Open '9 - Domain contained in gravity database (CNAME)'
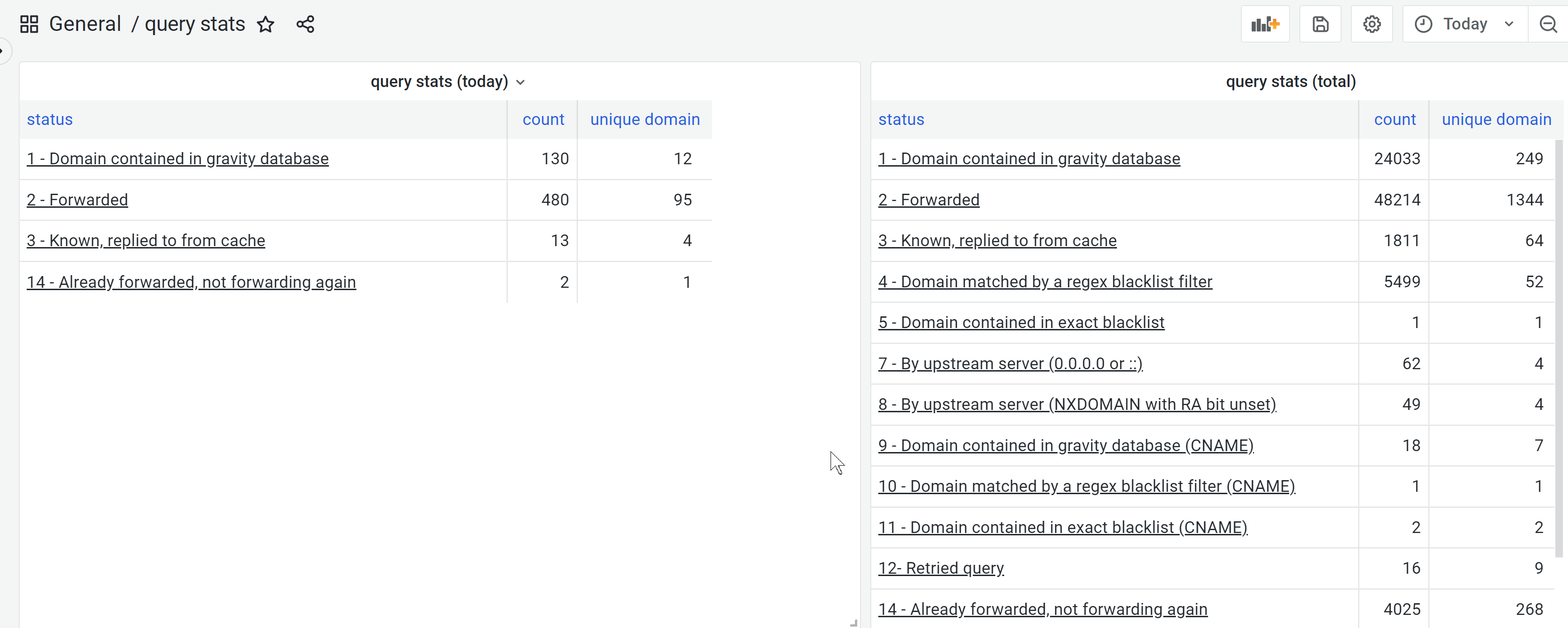The width and height of the screenshot is (1568, 628). [x=1066, y=445]
